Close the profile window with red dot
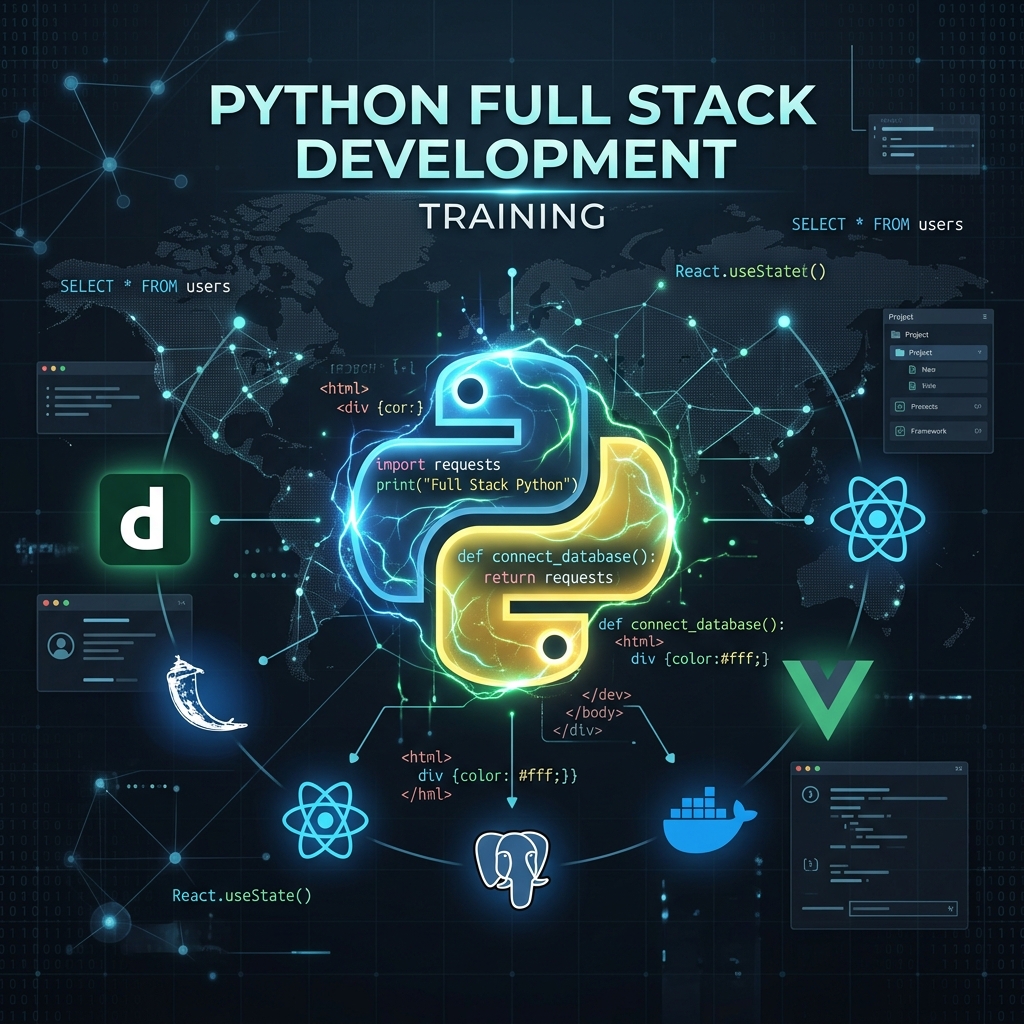 [46, 603]
